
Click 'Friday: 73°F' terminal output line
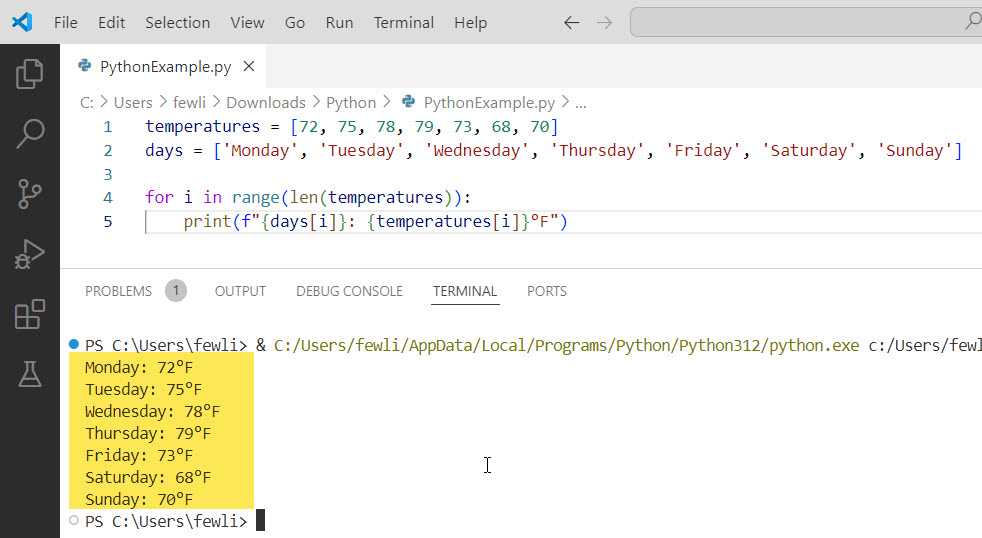pyautogui.click(x=138, y=455)
